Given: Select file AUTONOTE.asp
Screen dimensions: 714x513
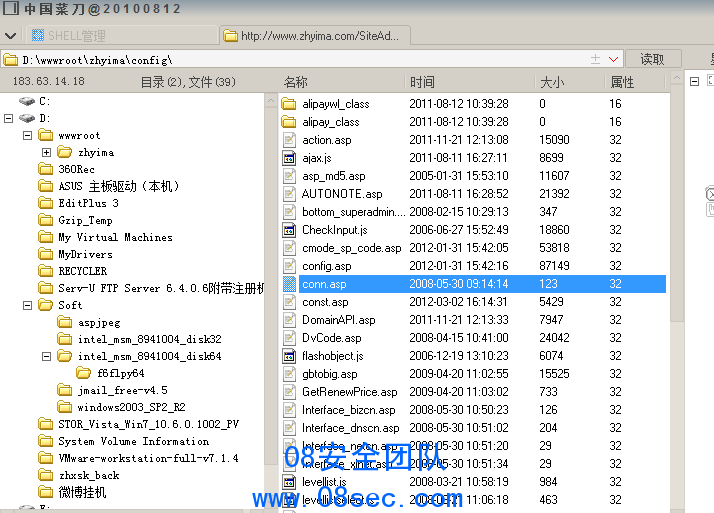Looking at the screenshot, I should click(x=342, y=194).
